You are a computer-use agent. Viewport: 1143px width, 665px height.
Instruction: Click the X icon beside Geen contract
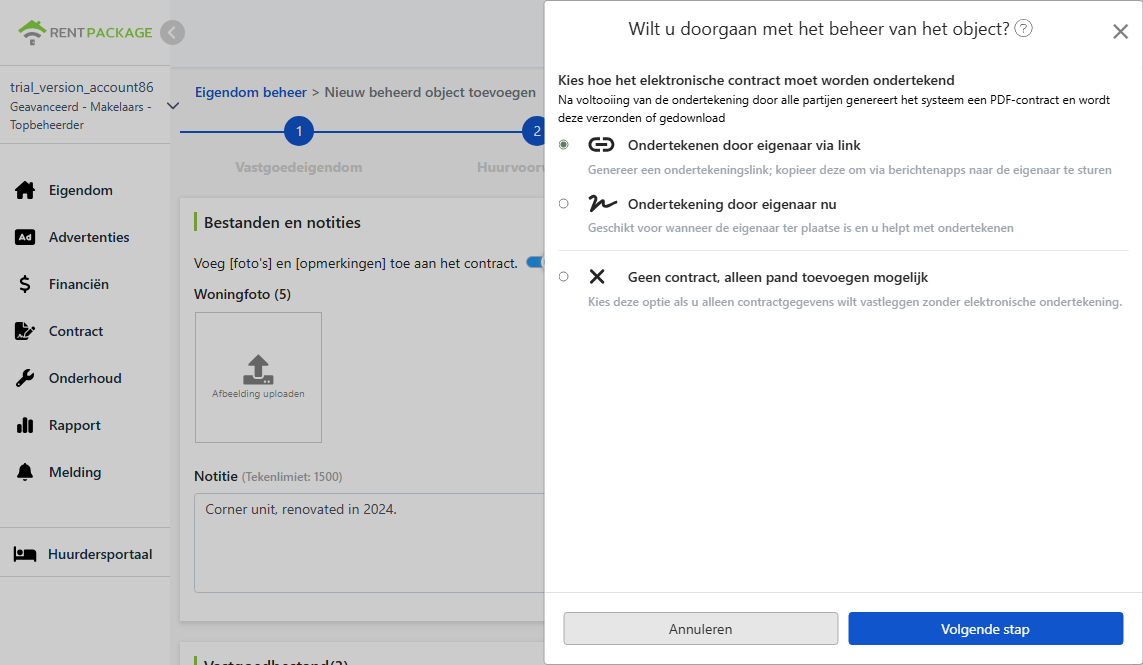tap(597, 276)
